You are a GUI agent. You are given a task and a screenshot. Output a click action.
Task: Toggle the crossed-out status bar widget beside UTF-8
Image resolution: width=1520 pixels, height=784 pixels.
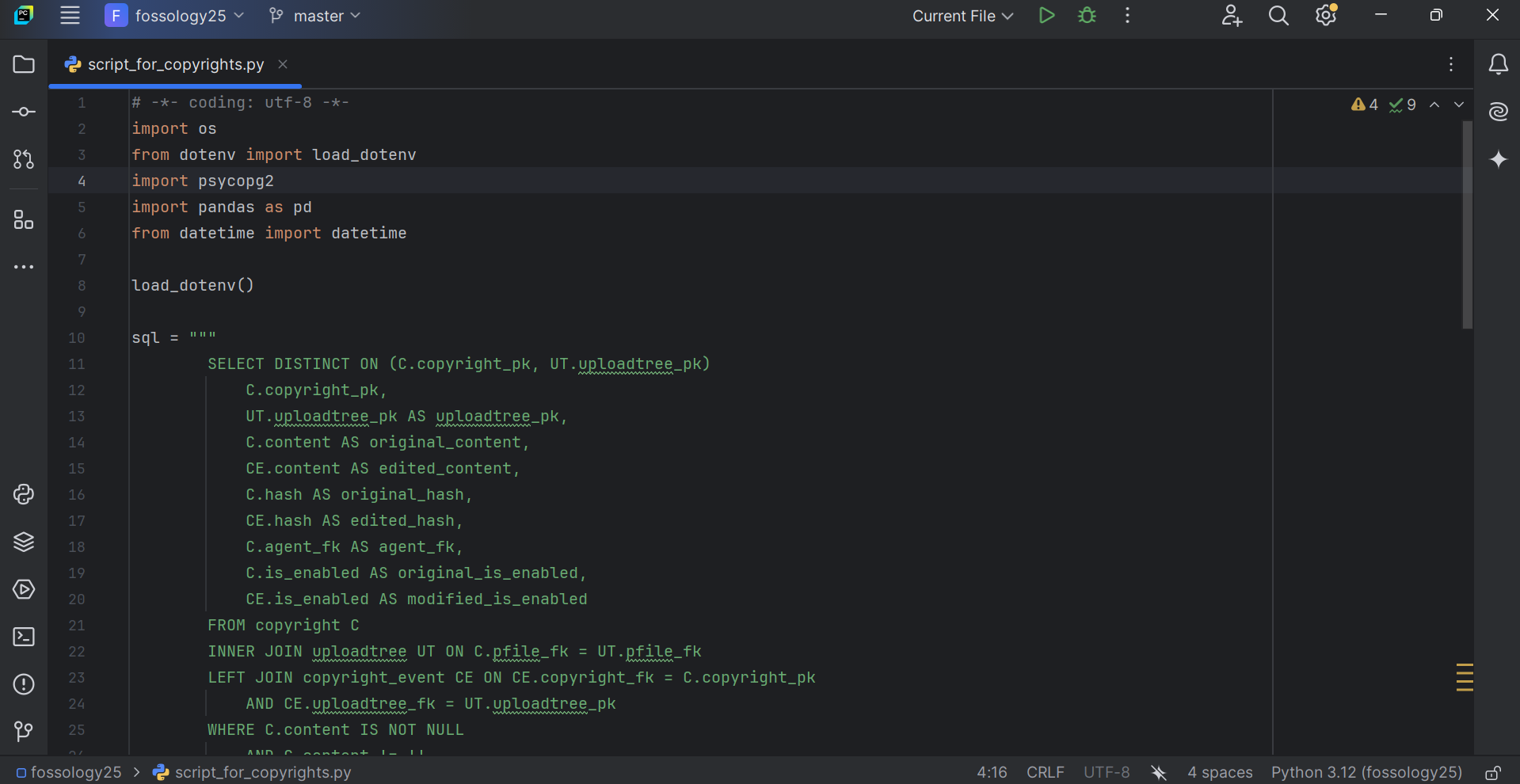pyautogui.click(x=1159, y=772)
